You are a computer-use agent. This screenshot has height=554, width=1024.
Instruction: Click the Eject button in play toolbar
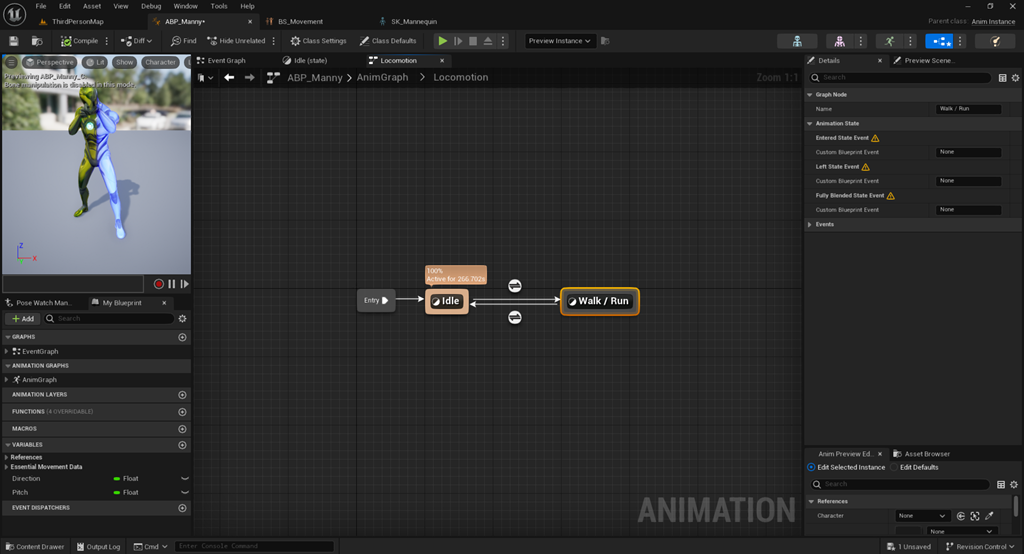tap(488, 41)
